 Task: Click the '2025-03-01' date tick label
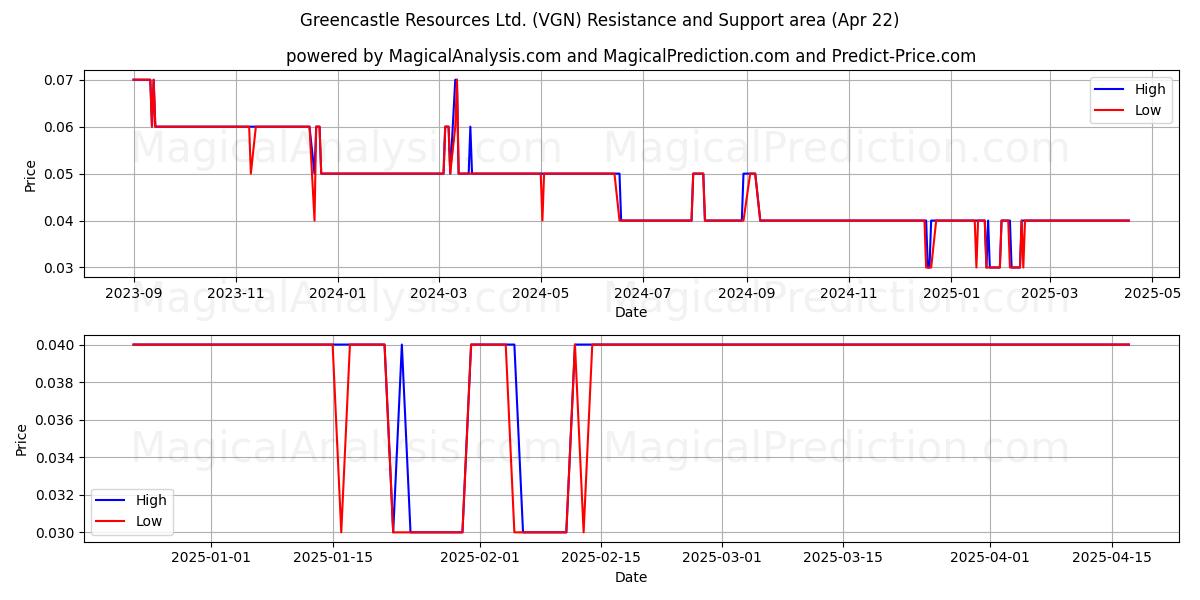click(722, 558)
